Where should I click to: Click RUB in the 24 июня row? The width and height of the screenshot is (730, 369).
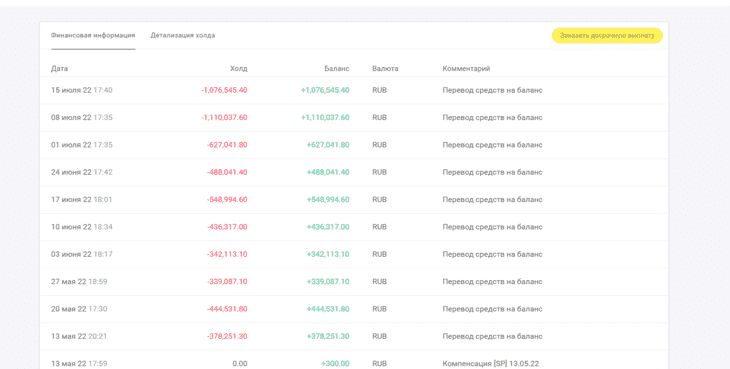click(379, 172)
